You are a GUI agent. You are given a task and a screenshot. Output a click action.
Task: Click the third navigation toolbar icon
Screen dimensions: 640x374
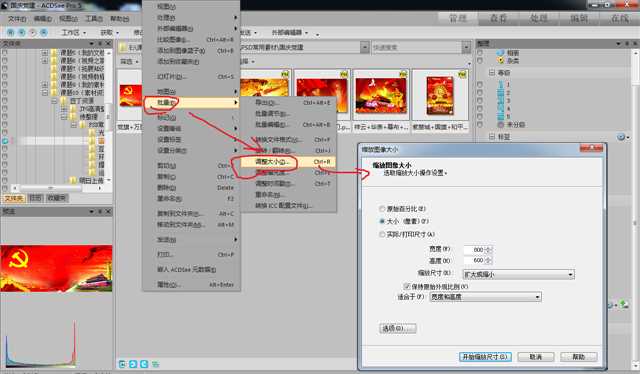33,32
